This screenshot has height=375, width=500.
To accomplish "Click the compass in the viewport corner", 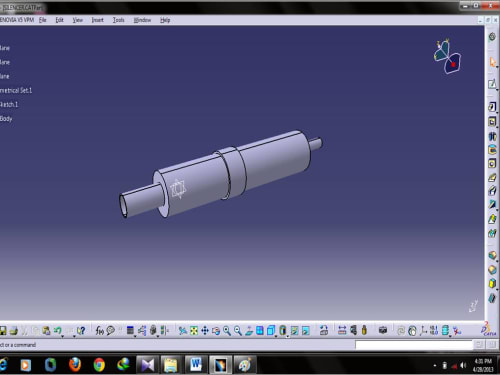I will (x=447, y=57).
